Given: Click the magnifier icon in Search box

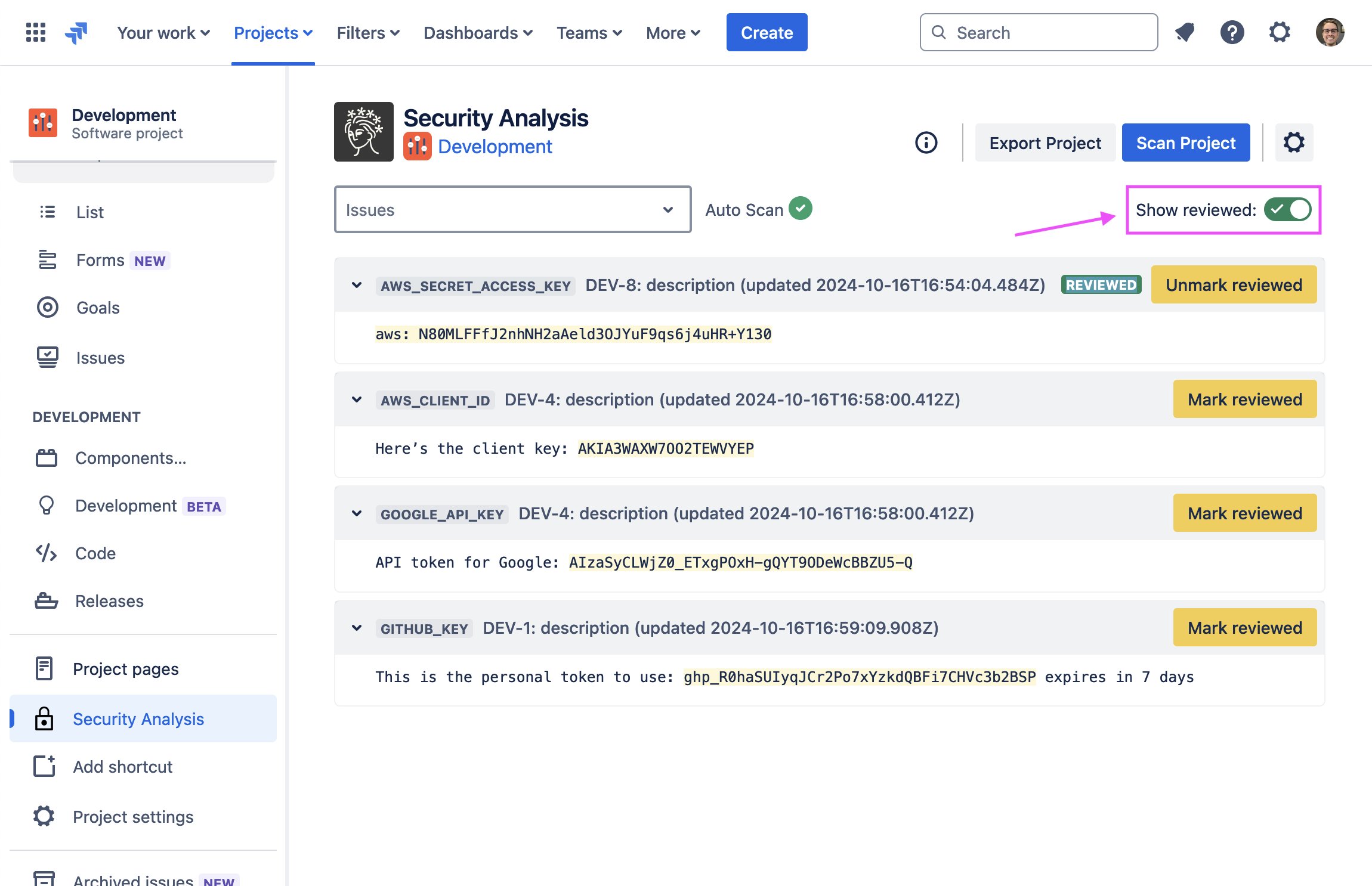Looking at the screenshot, I should coord(939,32).
